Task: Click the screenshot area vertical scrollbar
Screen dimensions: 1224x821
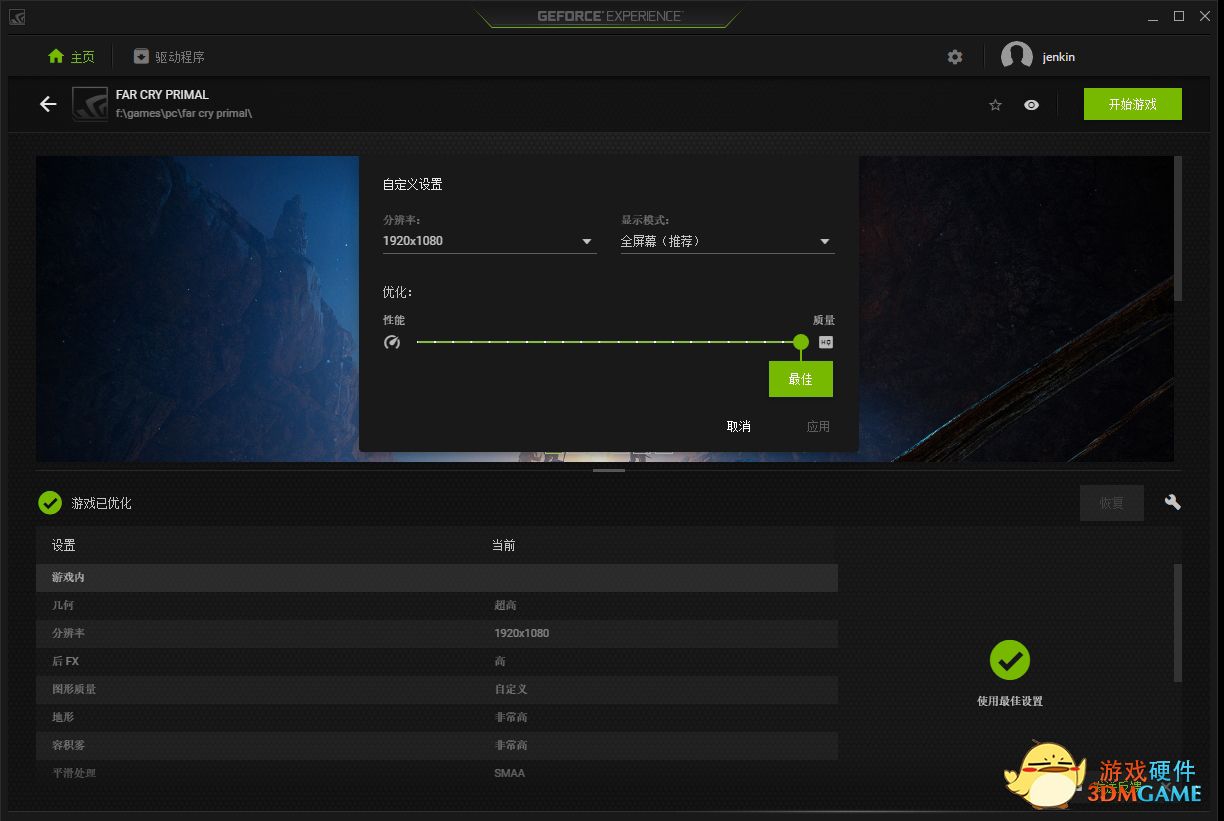Action: pos(1178,229)
